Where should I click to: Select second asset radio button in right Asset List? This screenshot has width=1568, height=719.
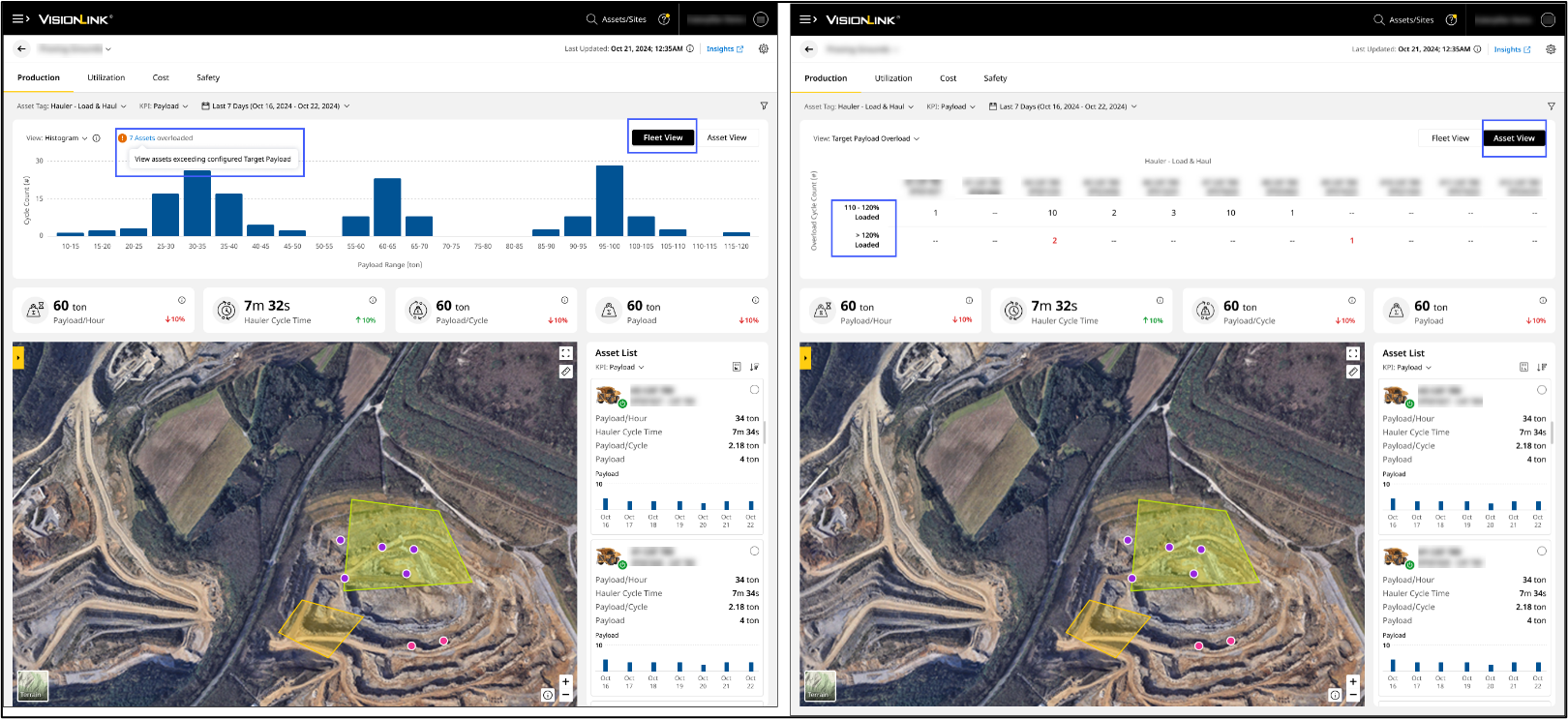(1541, 551)
